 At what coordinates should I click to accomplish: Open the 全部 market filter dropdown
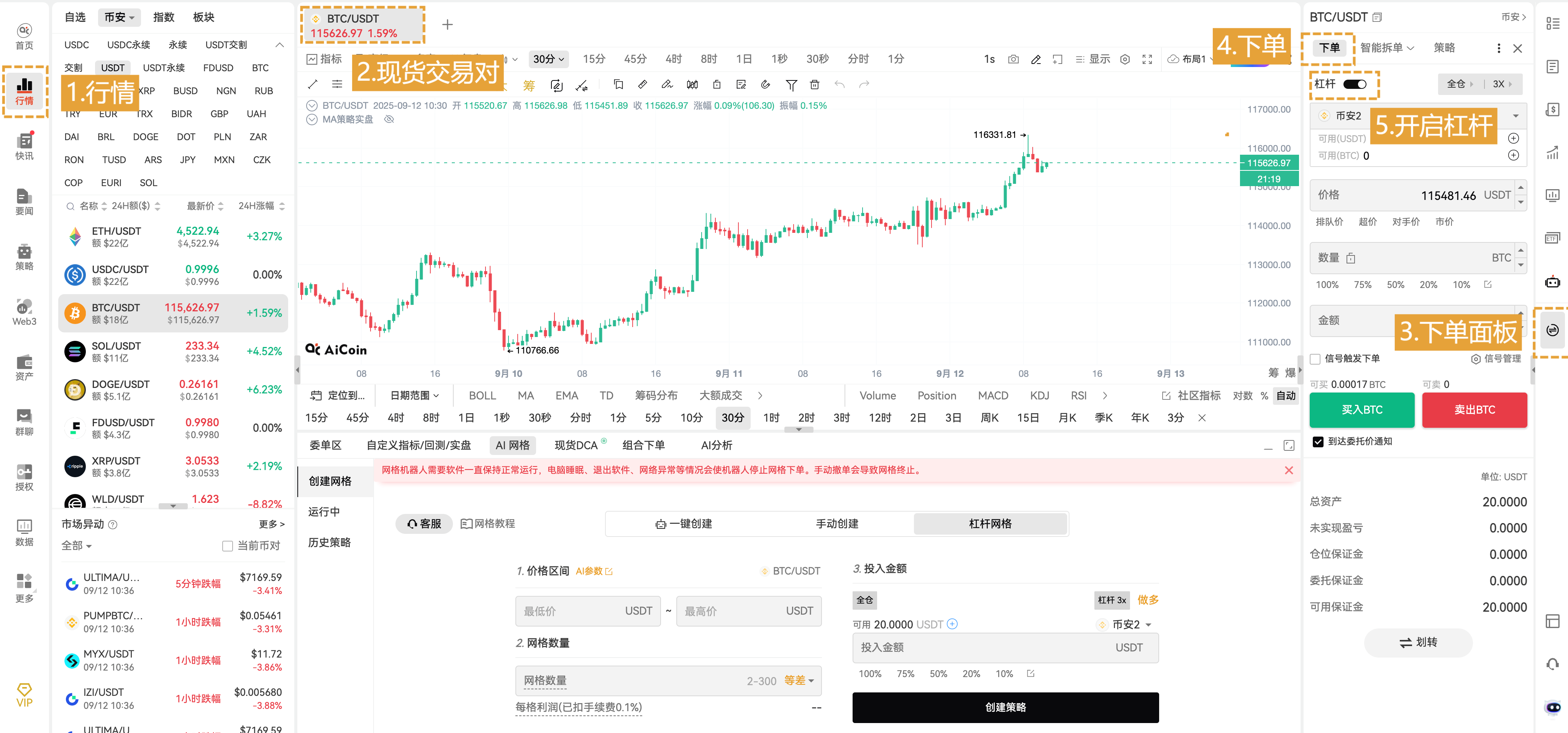(77, 546)
